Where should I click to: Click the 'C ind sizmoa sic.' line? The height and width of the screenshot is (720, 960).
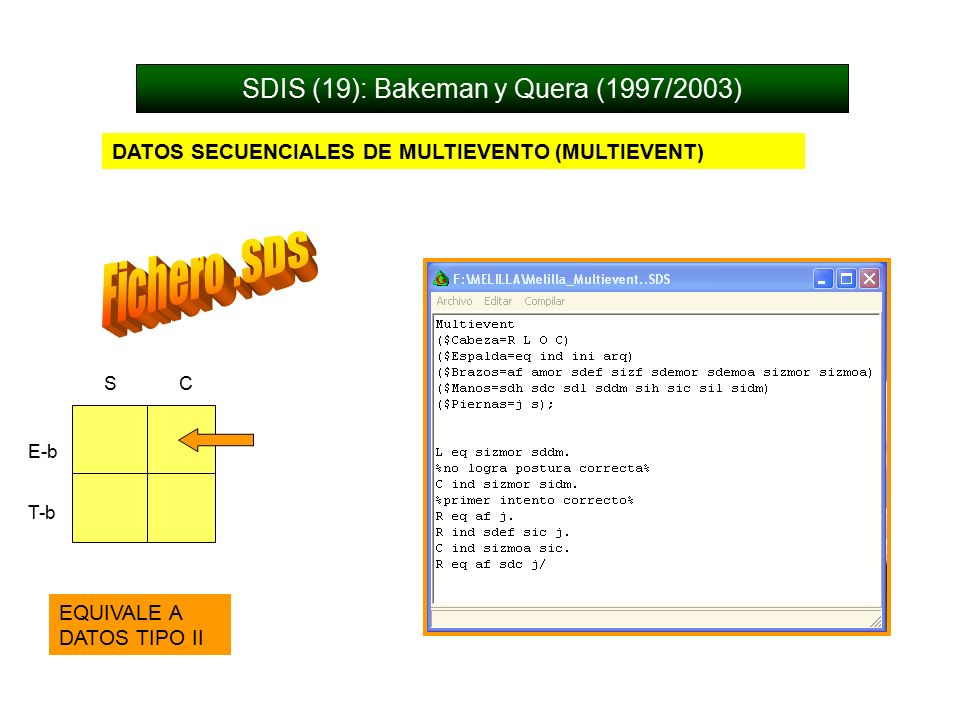coord(502,548)
